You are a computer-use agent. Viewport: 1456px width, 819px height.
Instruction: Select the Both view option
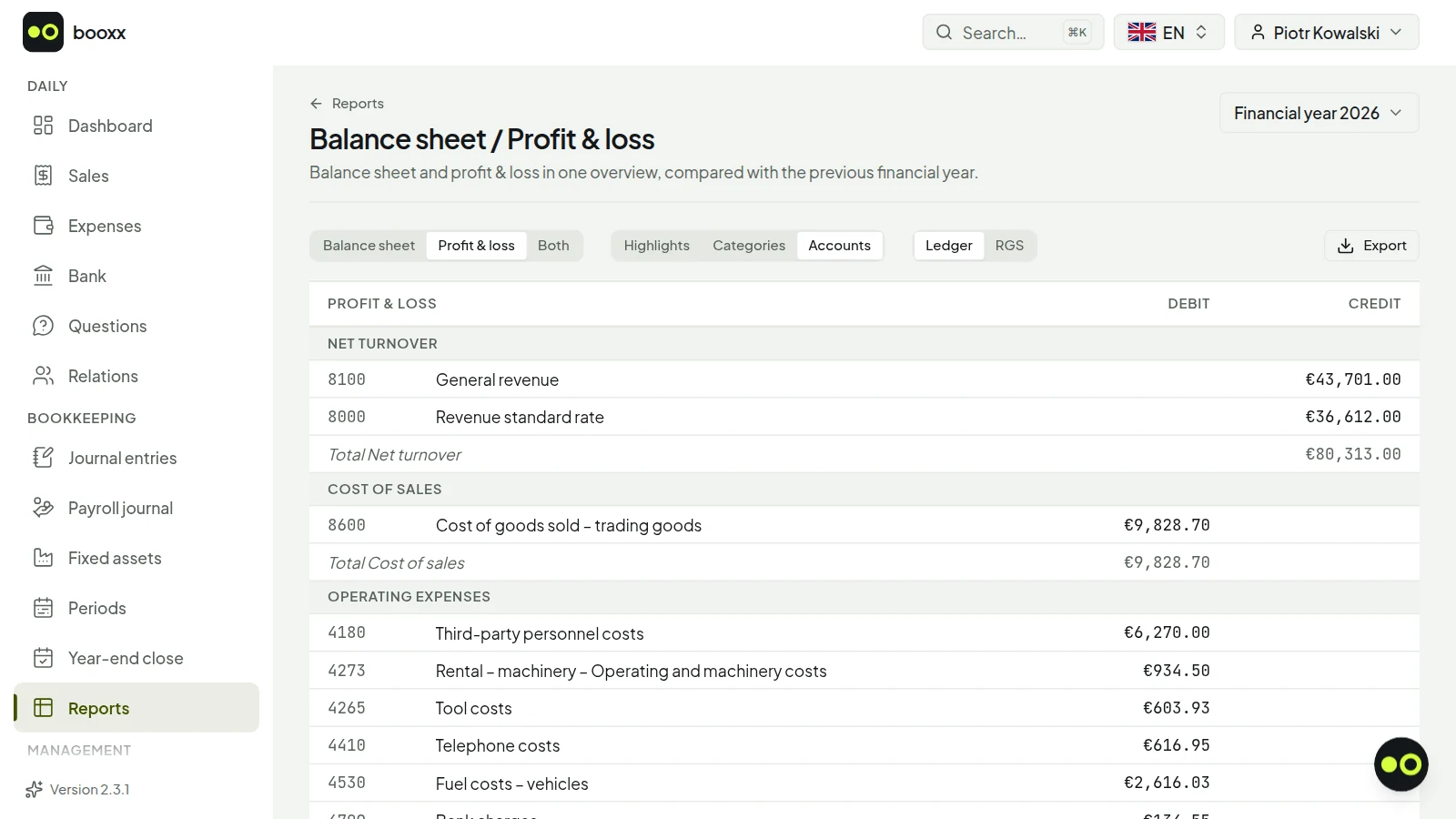[x=553, y=246]
